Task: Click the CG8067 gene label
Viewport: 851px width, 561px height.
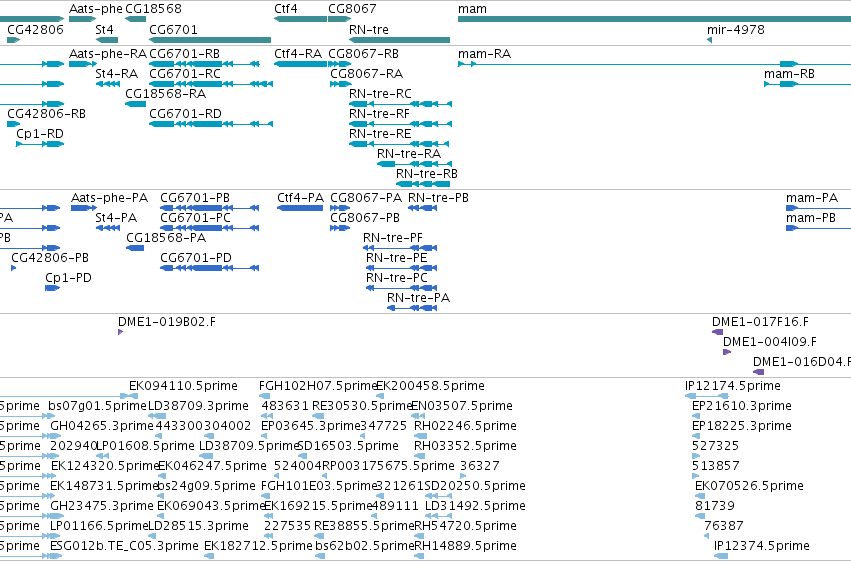Action: pyautogui.click(x=352, y=9)
